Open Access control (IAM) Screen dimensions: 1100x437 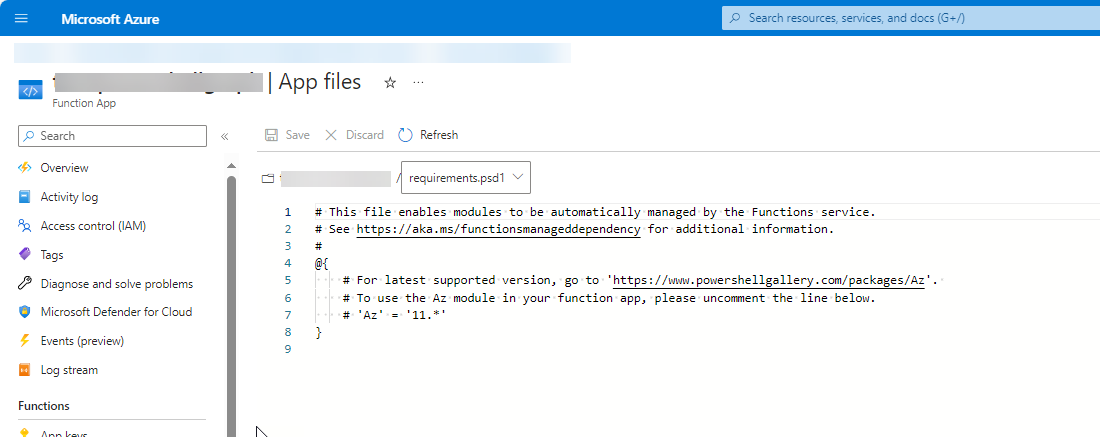tap(93, 226)
